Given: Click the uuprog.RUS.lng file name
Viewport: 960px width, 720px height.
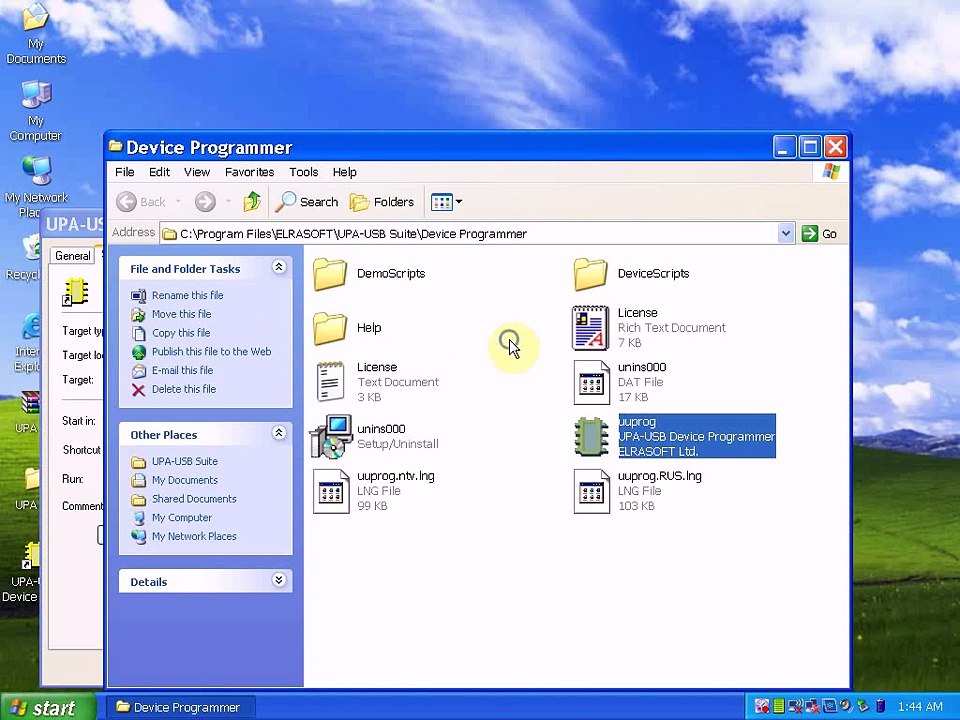Looking at the screenshot, I should click(x=659, y=476).
